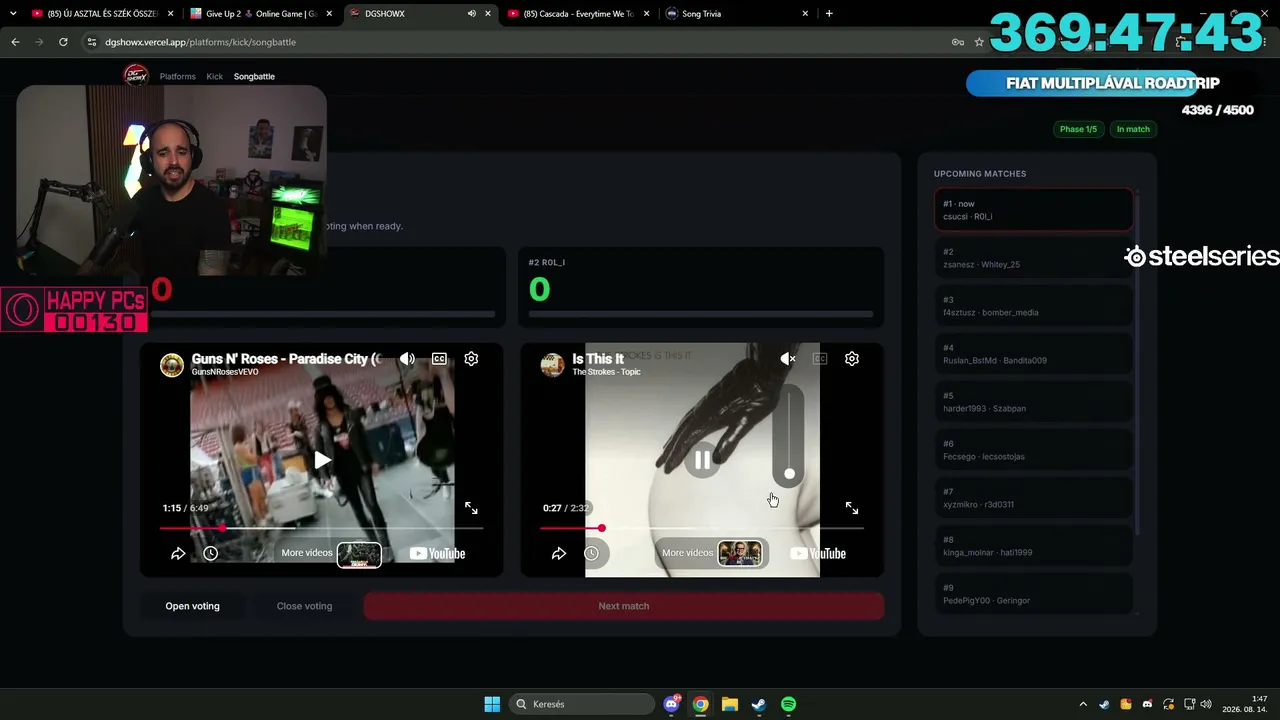Viewport: 1280px width, 720px height.
Task: Seek in the Paradise City progress bar
Action: (x=321, y=528)
